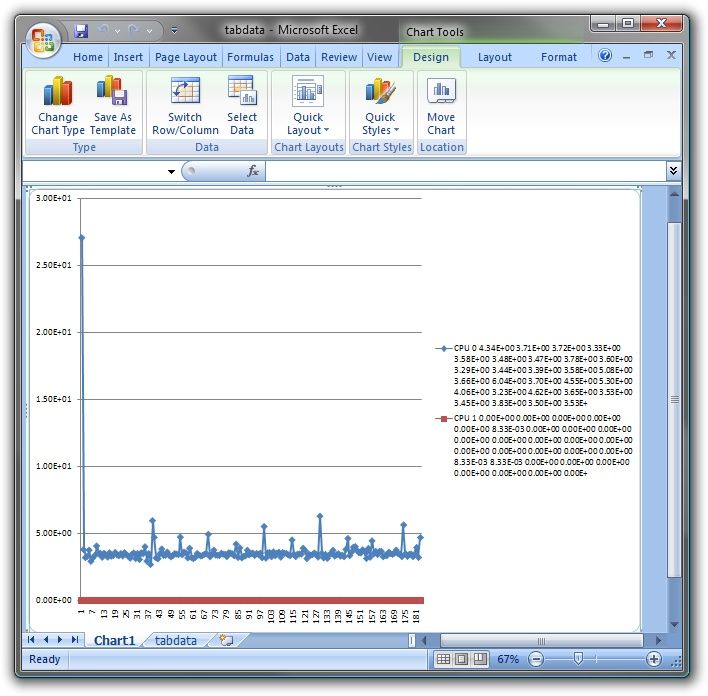Open the Name Box dropdown
708x696 pixels.
[171, 172]
